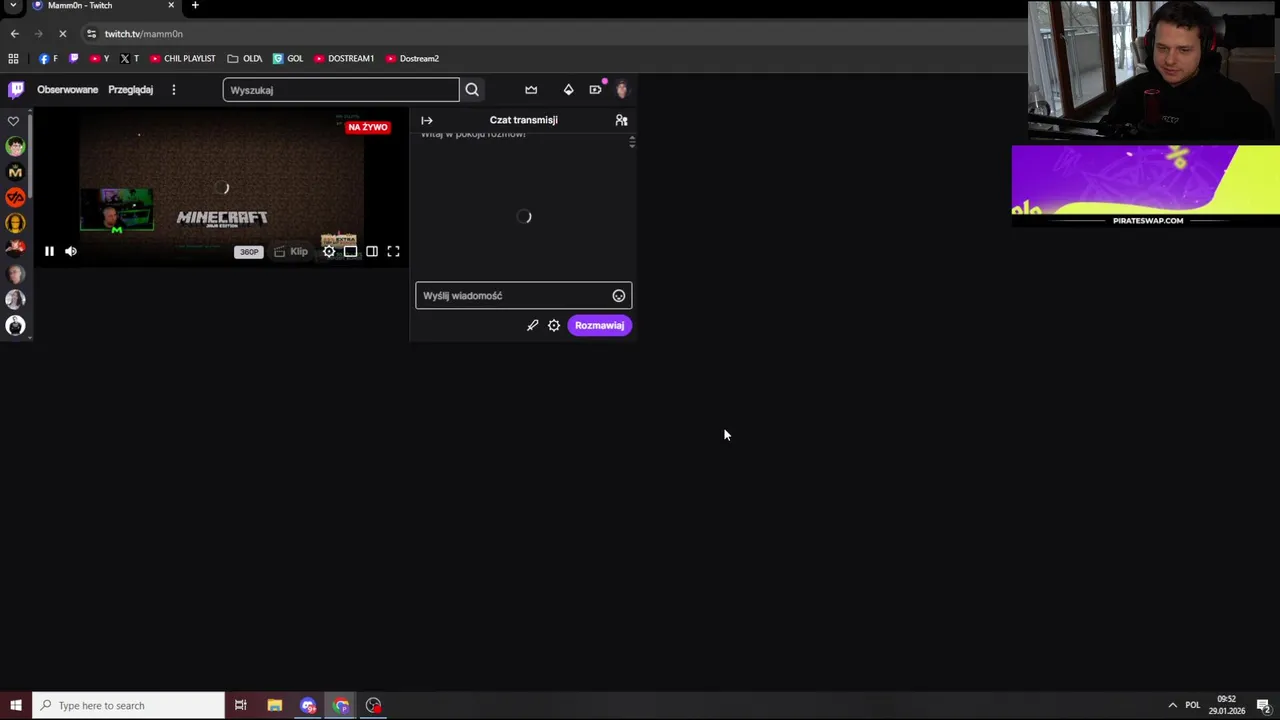The width and height of the screenshot is (1280, 720).
Task: Send message with Rozmawiaj button
Action: pos(599,325)
